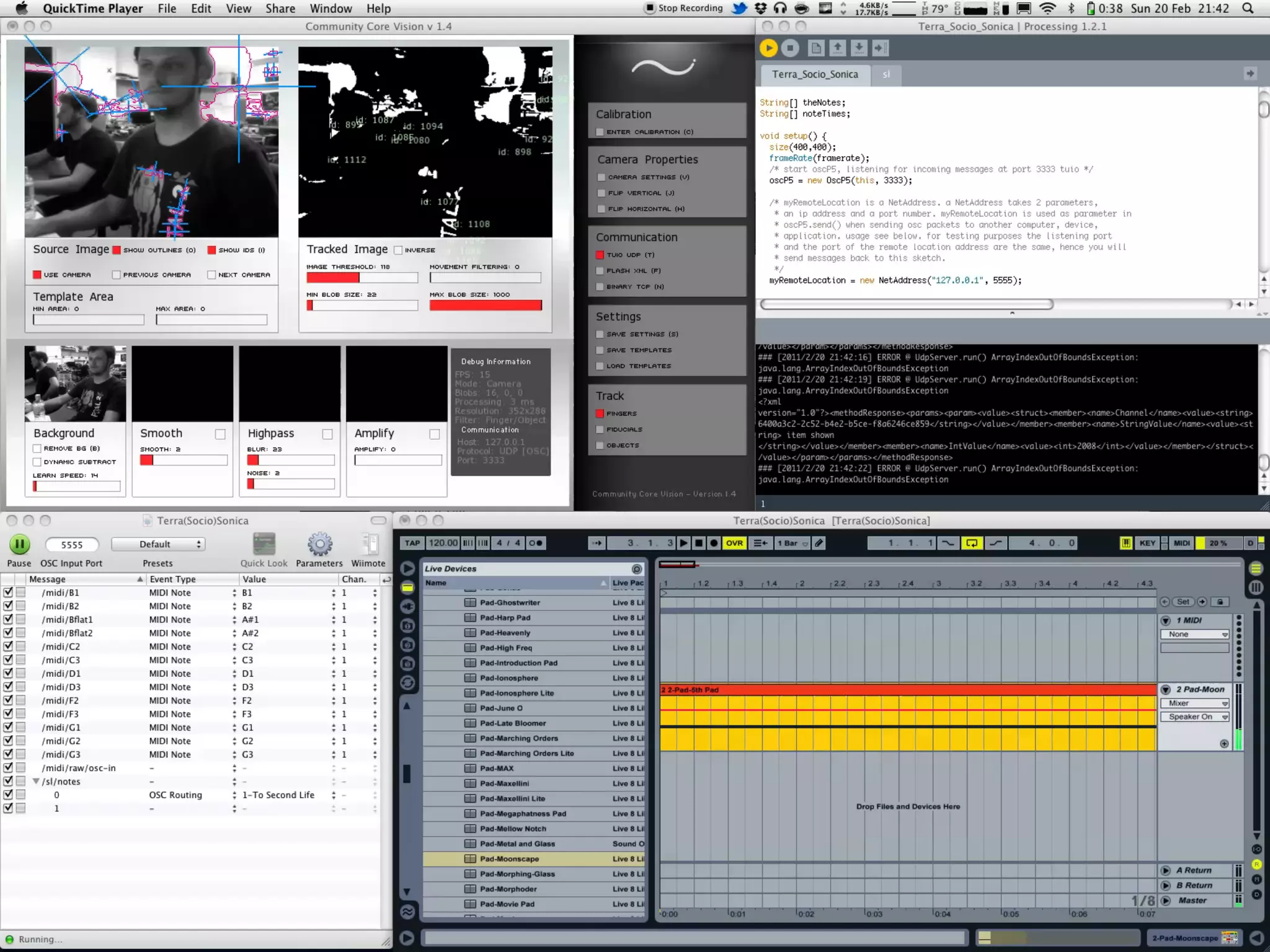Enable the Fiducials tracking checkbox
This screenshot has height=952, width=1270.
click(600, 430)
